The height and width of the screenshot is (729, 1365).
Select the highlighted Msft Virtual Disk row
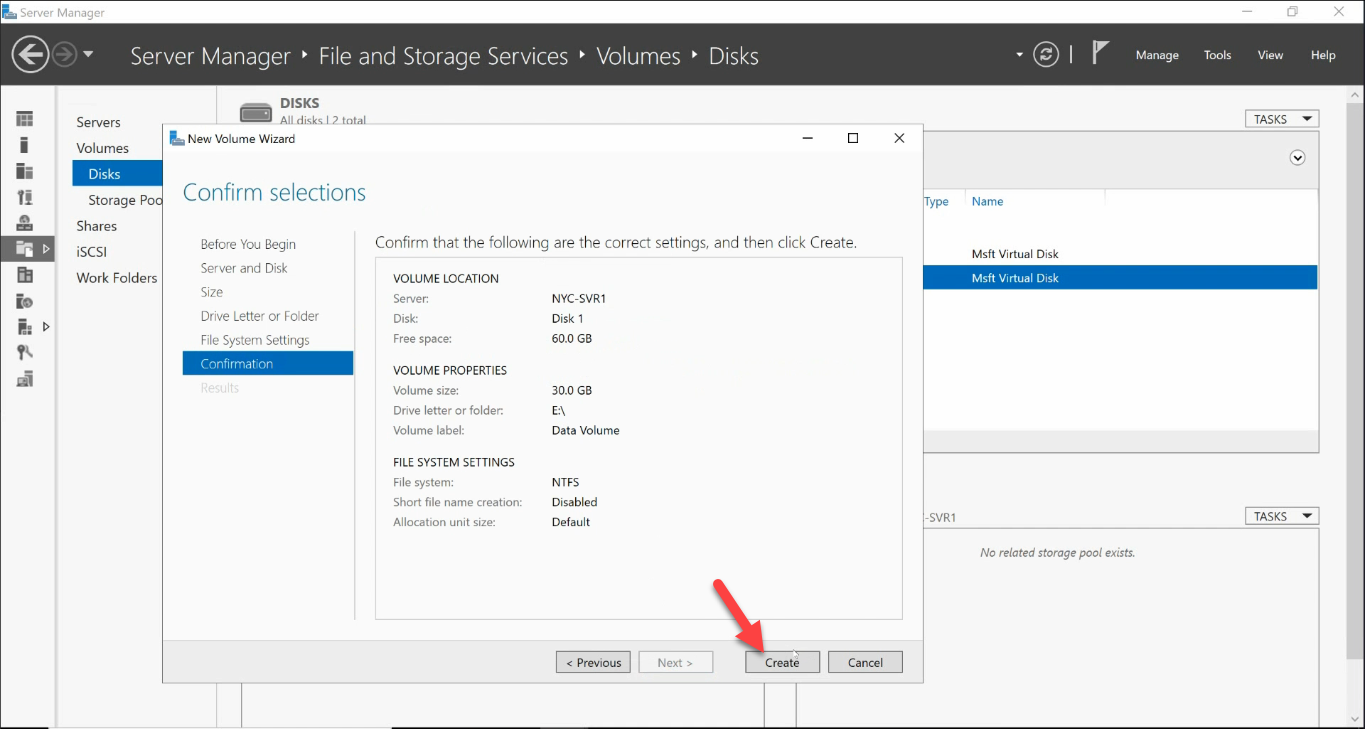point(1120,278)
